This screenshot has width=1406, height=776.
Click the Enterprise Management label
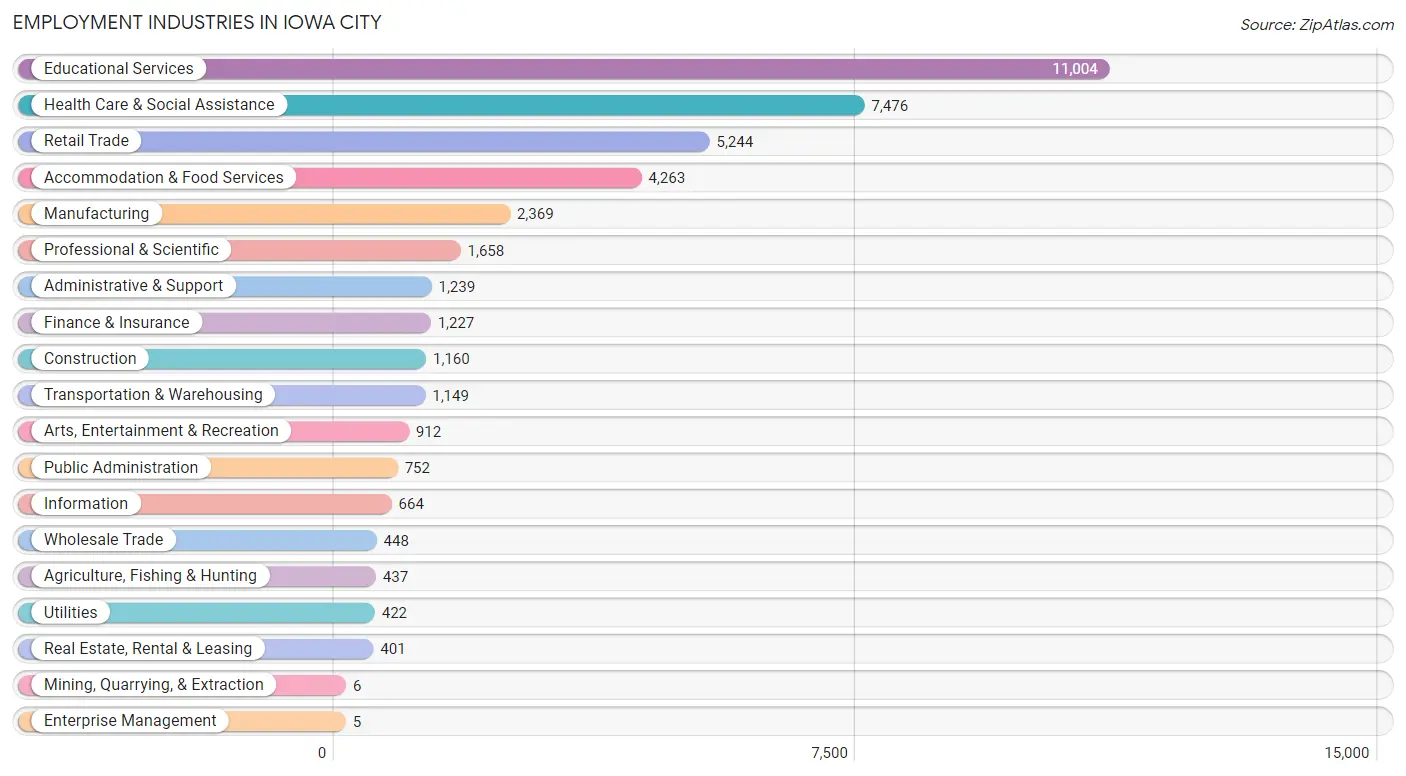tap(130, 720)
